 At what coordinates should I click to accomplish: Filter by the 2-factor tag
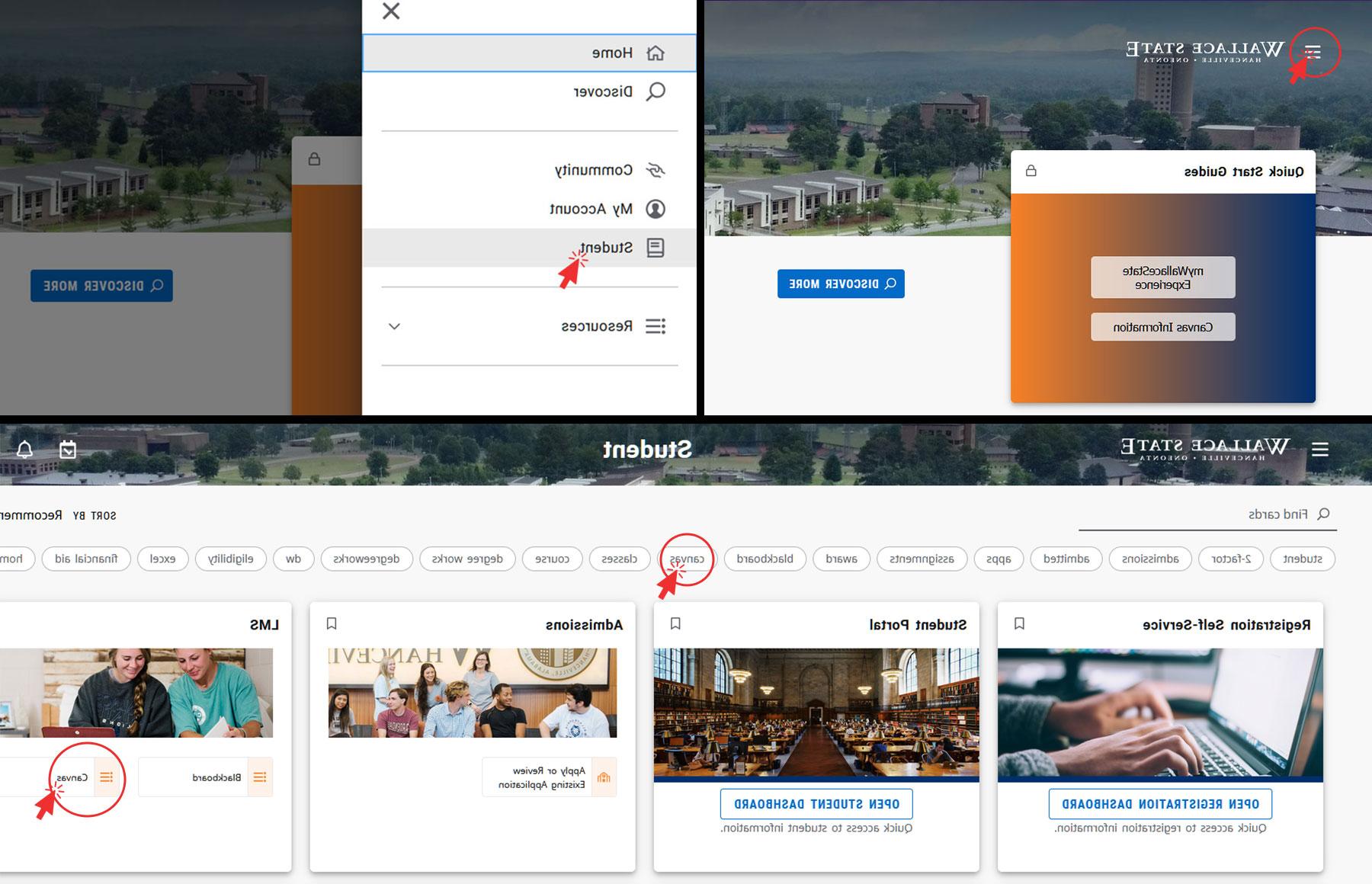(x=1231, y=559)
